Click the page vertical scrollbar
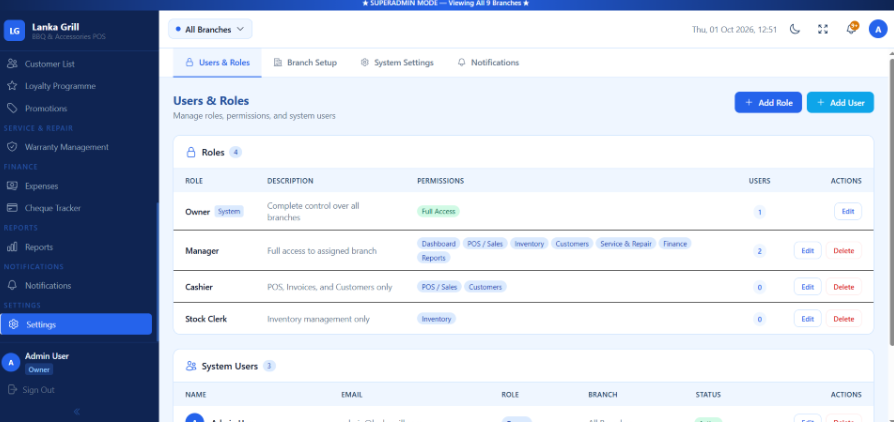This screenshot has width=894, height=422. coord(891,200)
